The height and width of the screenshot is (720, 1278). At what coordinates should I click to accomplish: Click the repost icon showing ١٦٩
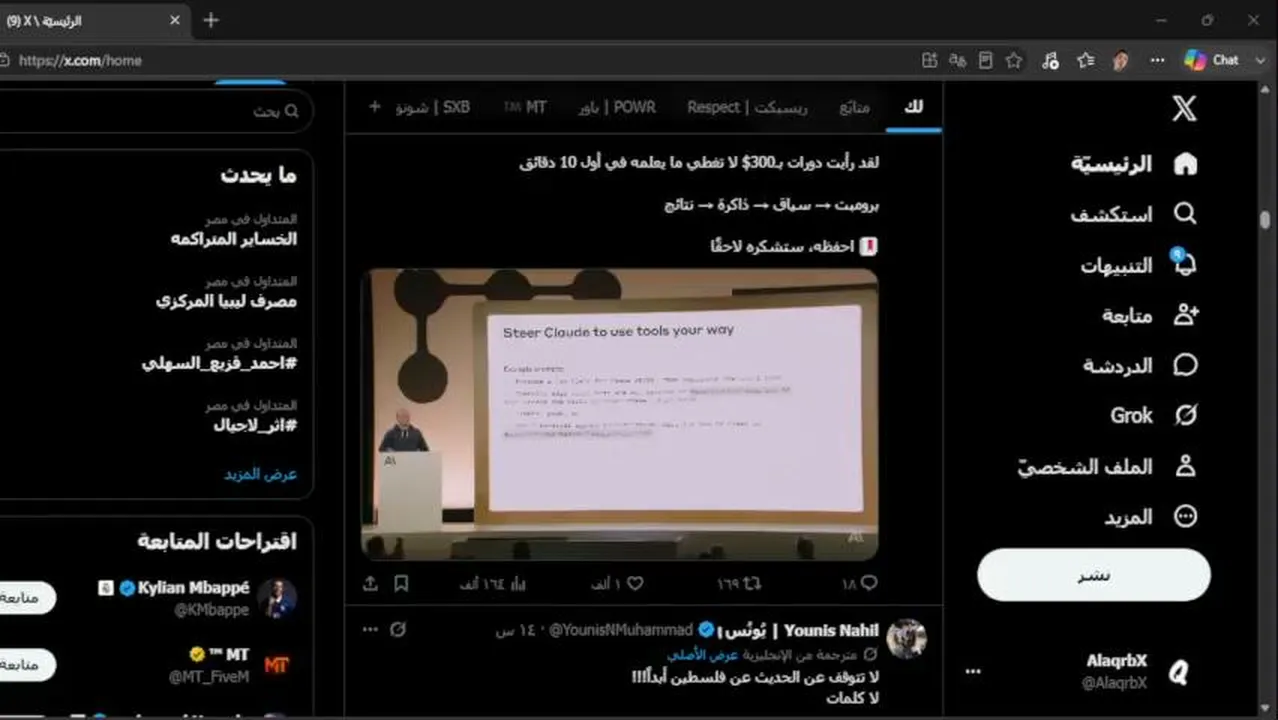(x=740, y=583)
